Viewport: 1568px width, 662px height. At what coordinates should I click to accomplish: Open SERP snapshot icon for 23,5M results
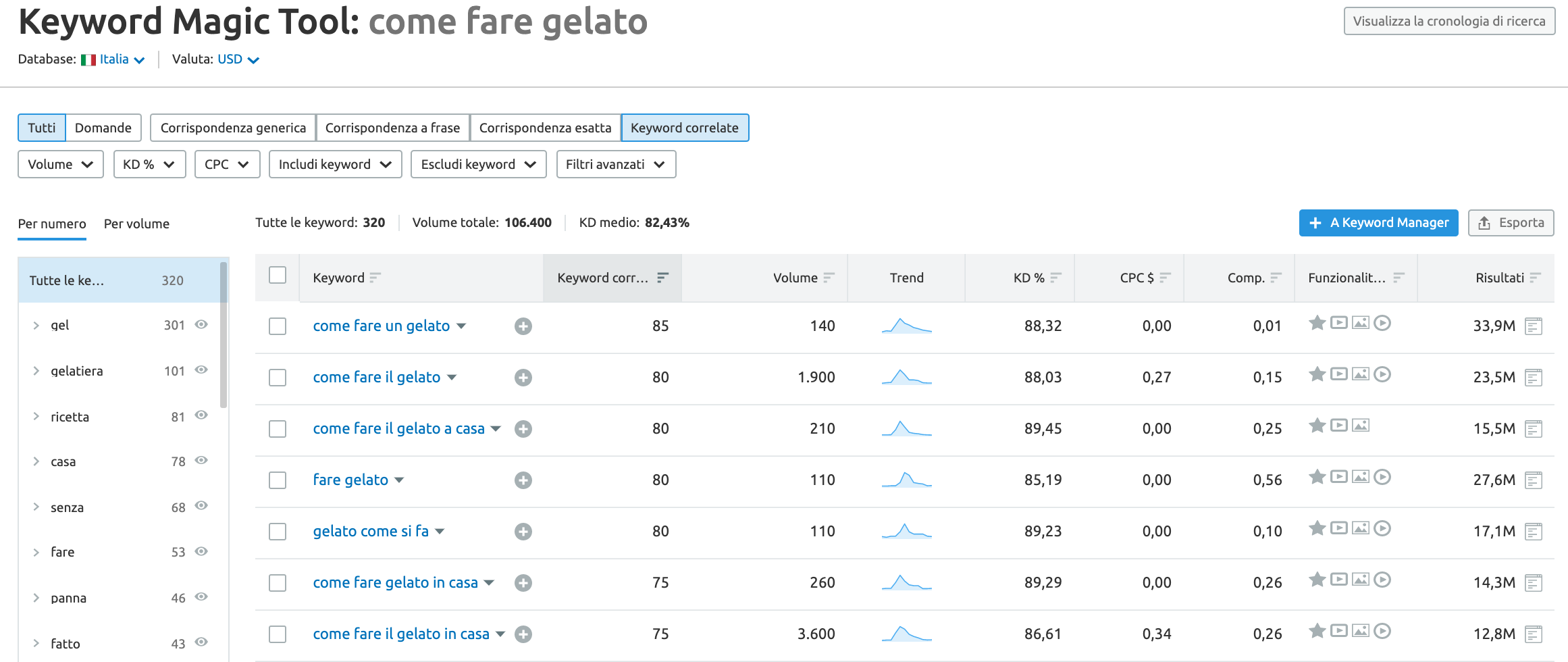(1534, 378)
